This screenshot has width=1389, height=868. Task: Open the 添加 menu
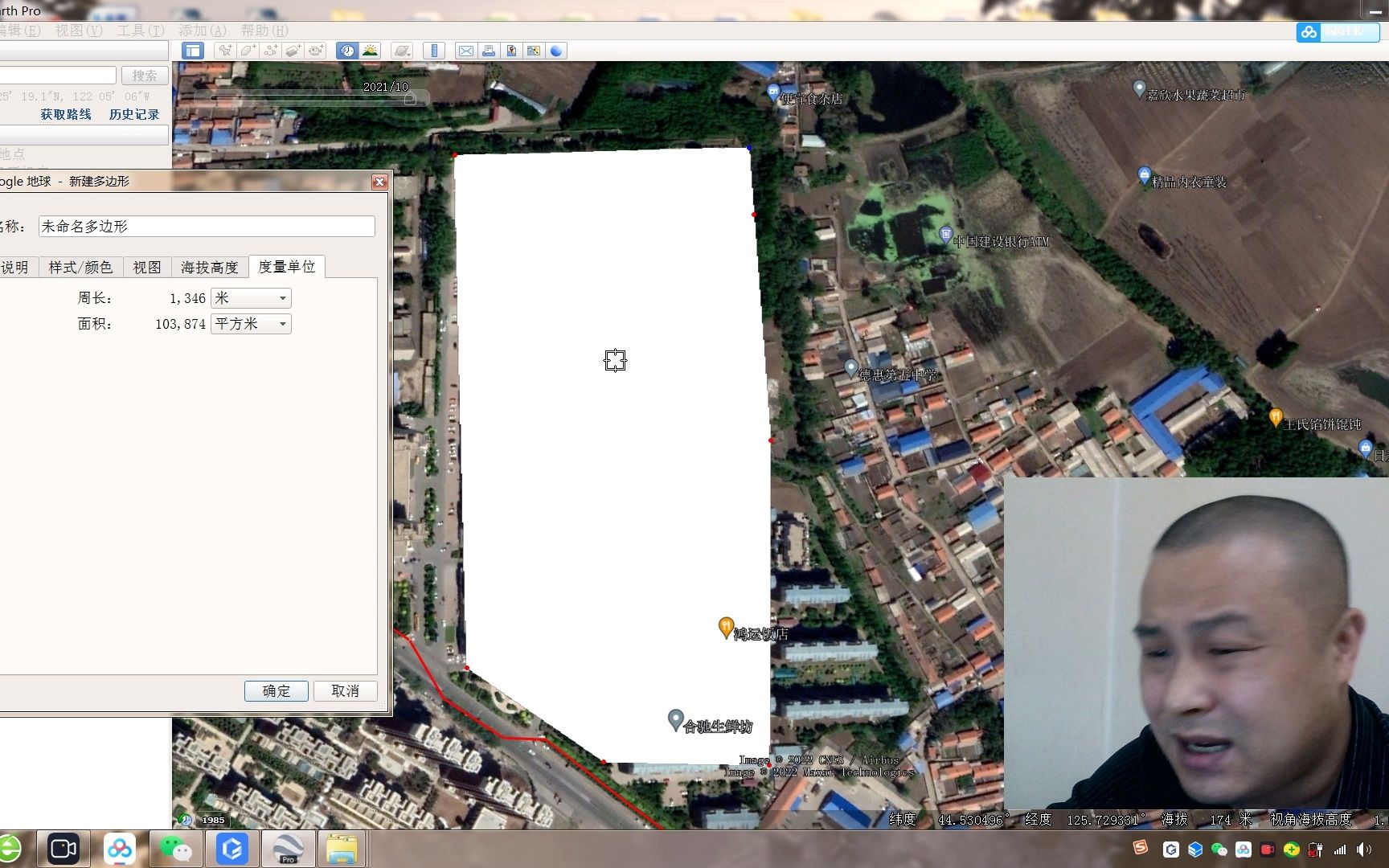203,31
